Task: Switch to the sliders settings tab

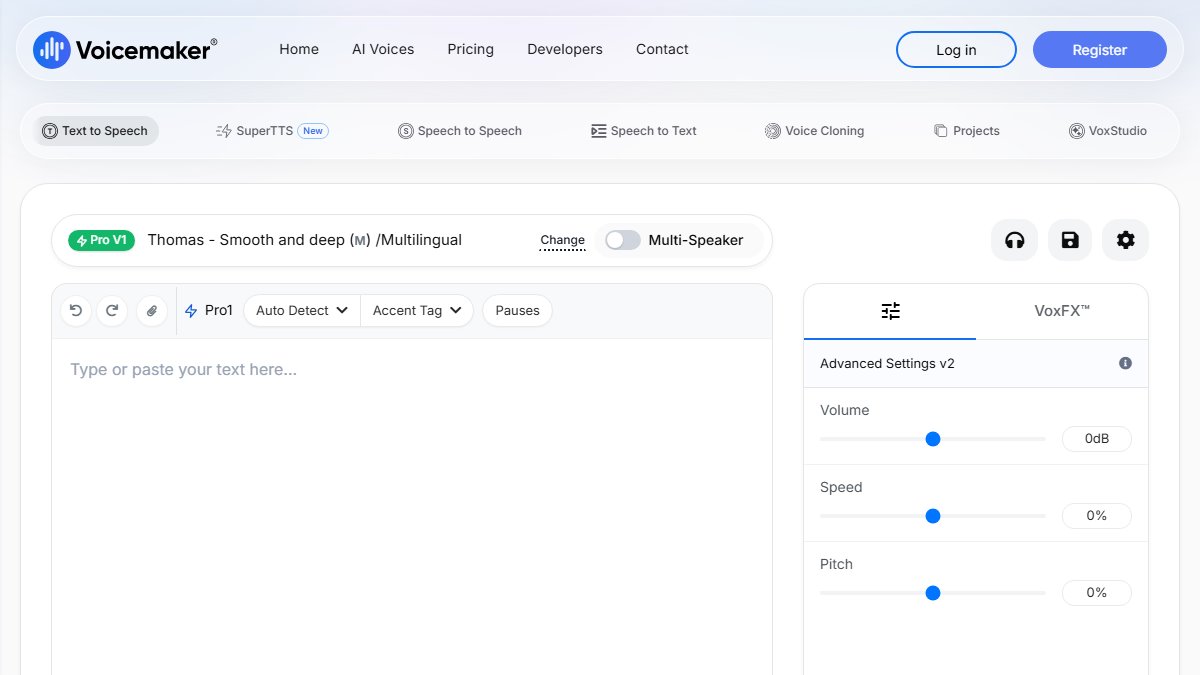Action: [890, 311]
